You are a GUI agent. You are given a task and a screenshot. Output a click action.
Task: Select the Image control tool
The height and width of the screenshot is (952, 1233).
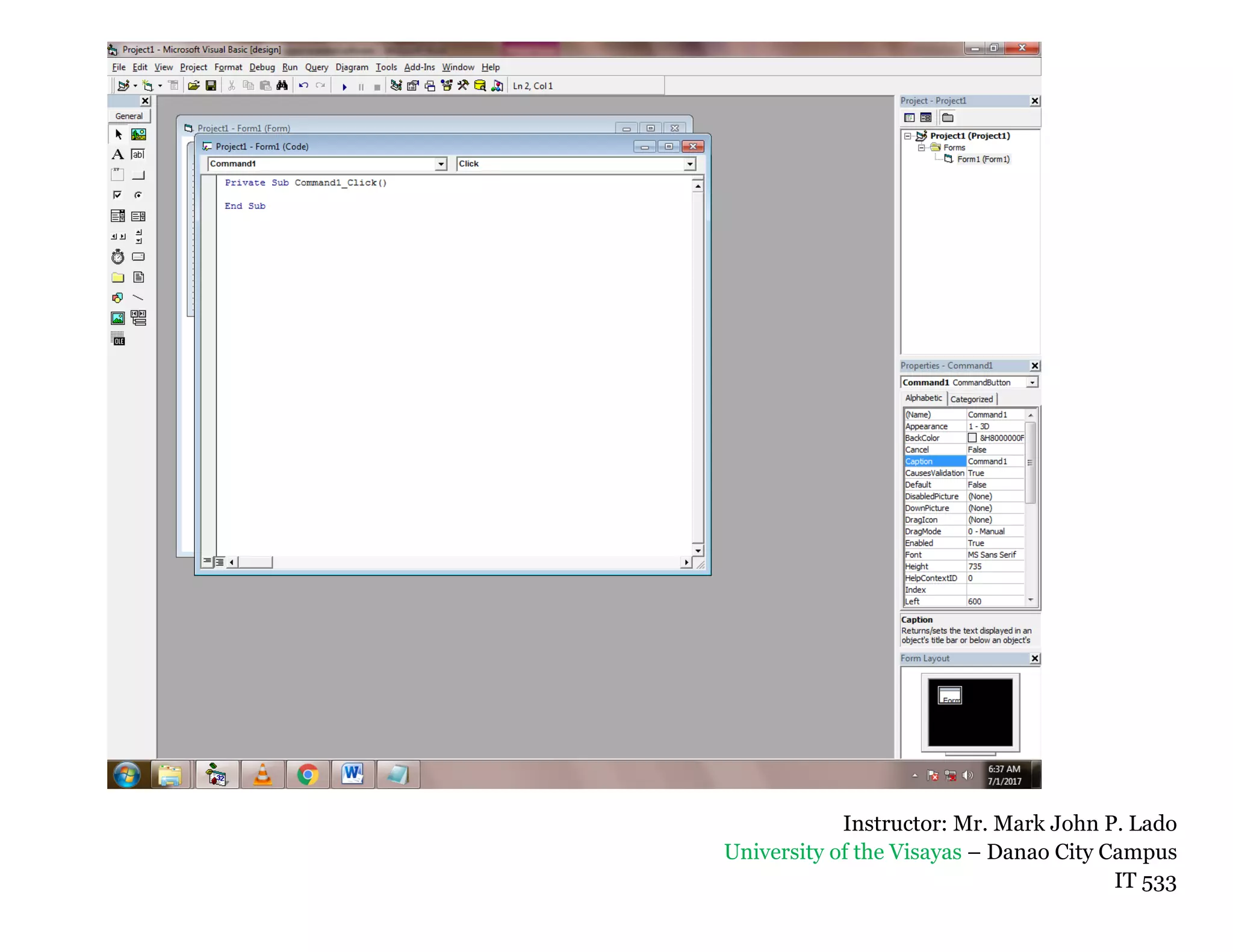118,318
